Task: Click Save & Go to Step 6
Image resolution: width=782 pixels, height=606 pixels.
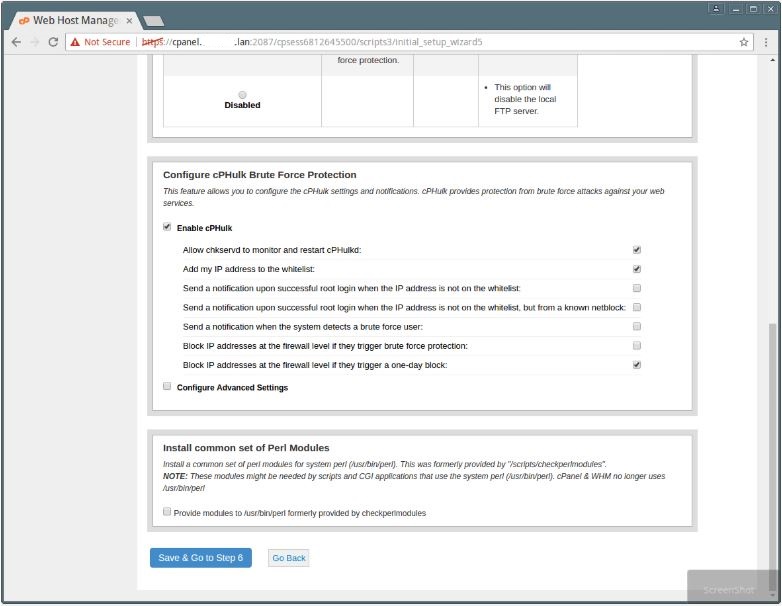Action: tap(200, 558)
